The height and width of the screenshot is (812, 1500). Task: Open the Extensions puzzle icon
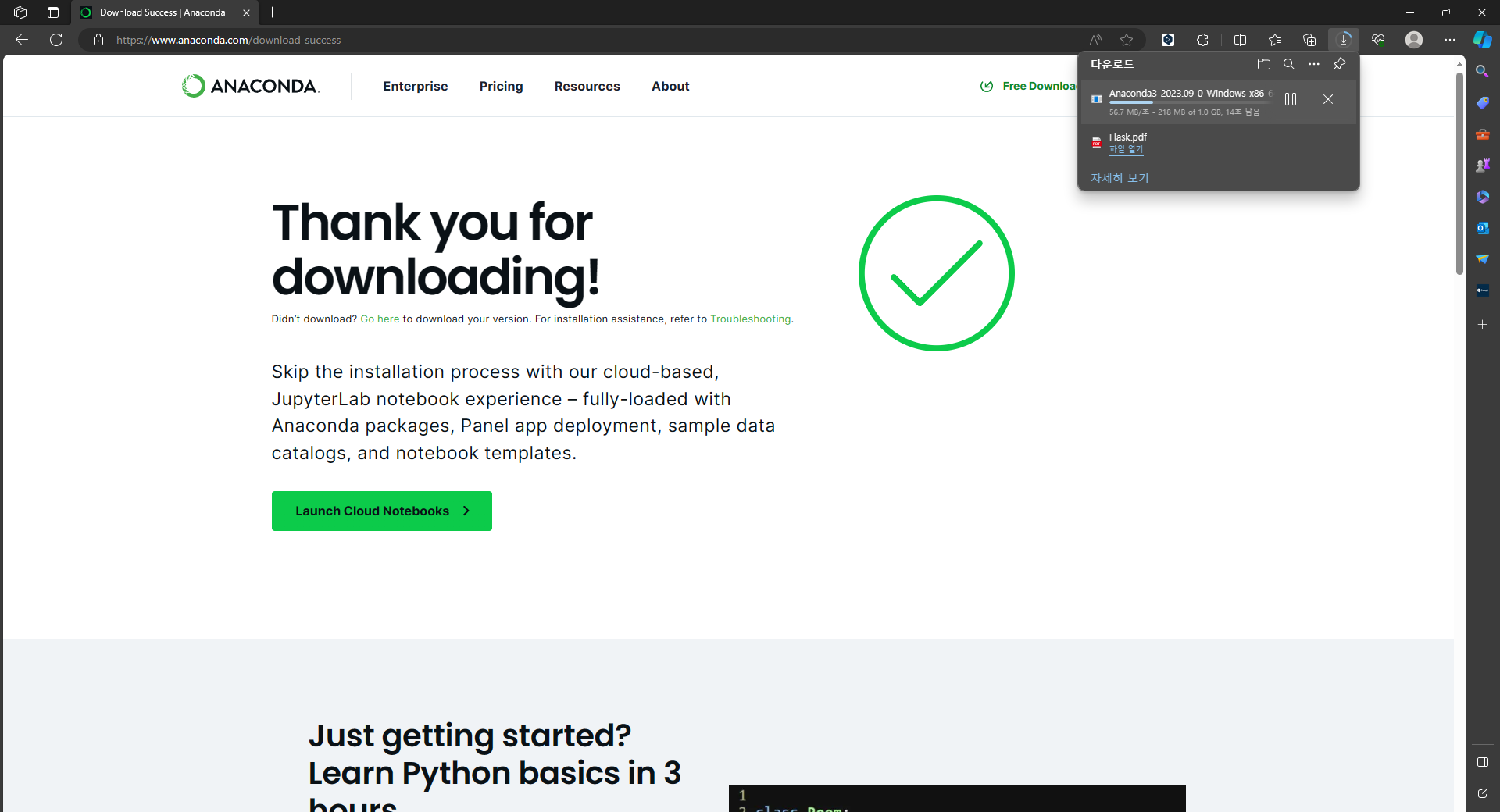coord(1203,40)
